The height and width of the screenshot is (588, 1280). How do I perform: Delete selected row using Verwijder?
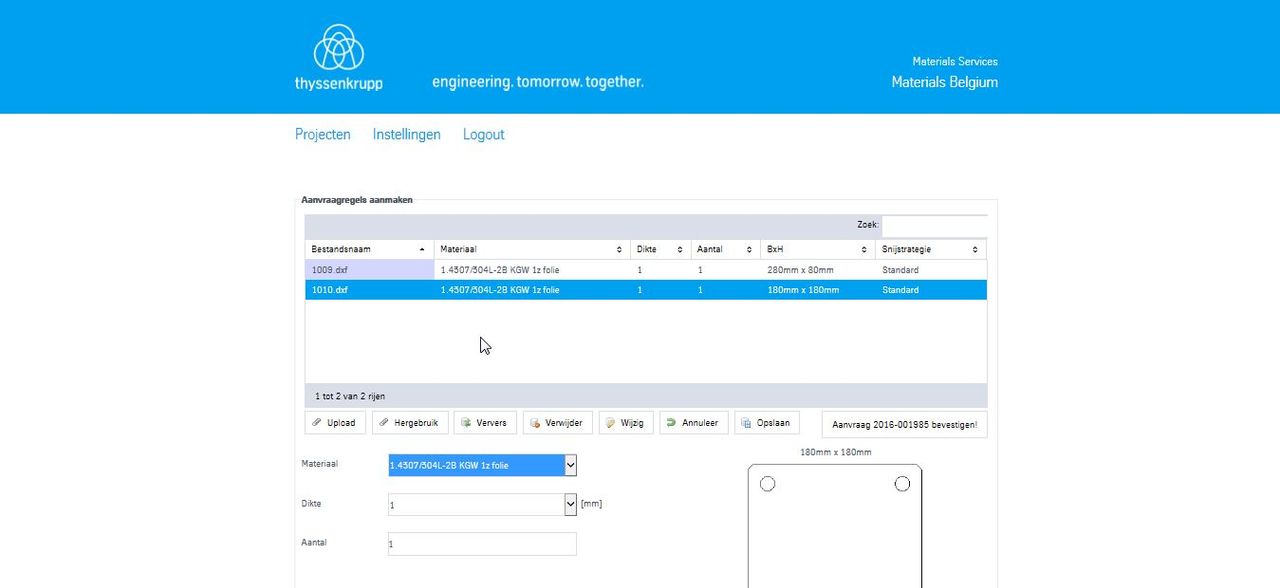click(558, 423)
